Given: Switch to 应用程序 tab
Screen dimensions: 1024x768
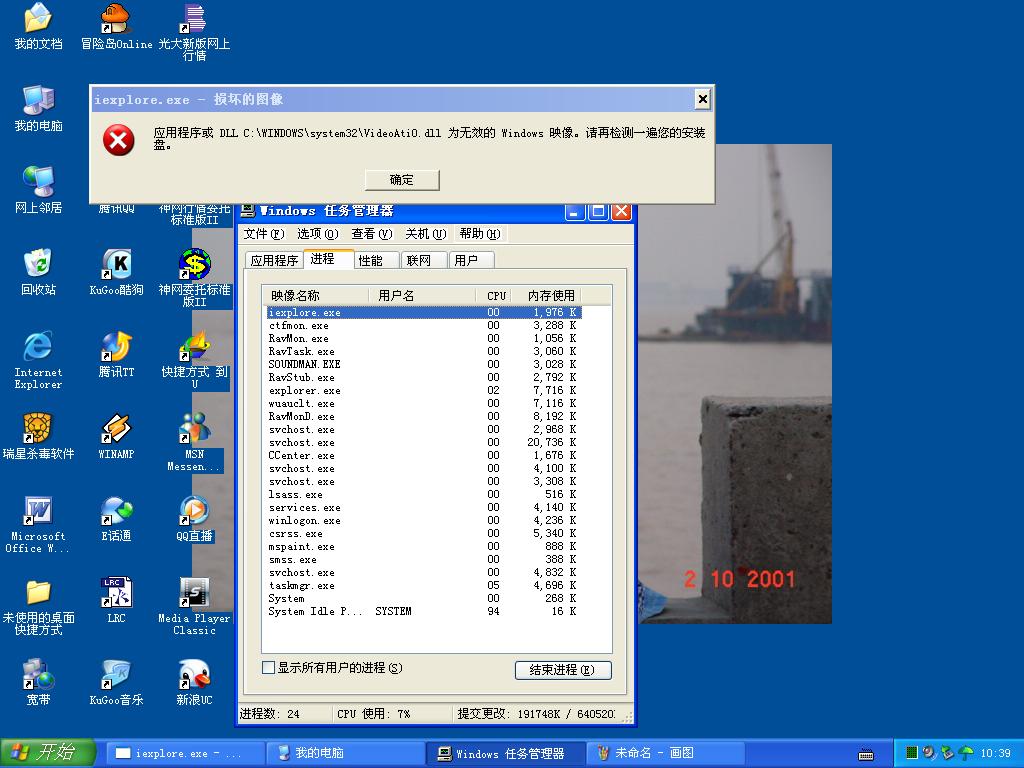Looking at the screenshot, I should pos(274,261).
